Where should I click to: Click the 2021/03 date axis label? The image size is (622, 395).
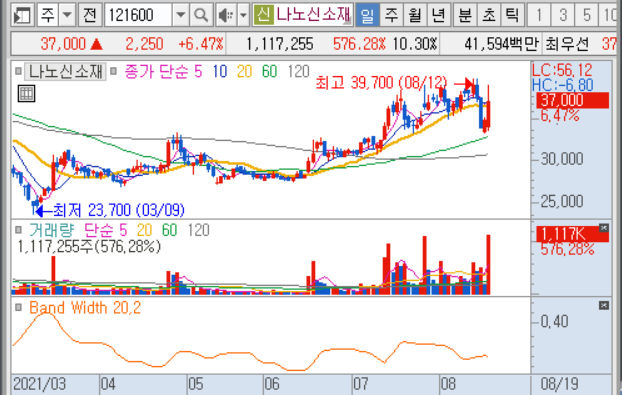[x=39, y=384]
